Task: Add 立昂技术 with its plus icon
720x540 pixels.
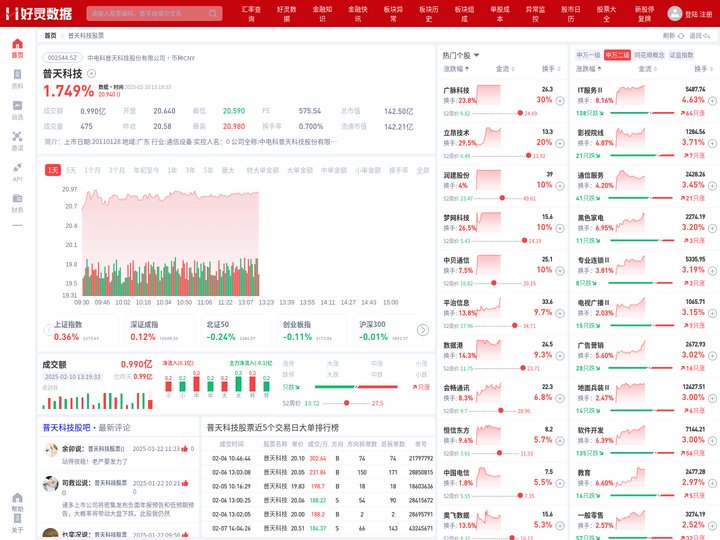Action: coord(560,143)
